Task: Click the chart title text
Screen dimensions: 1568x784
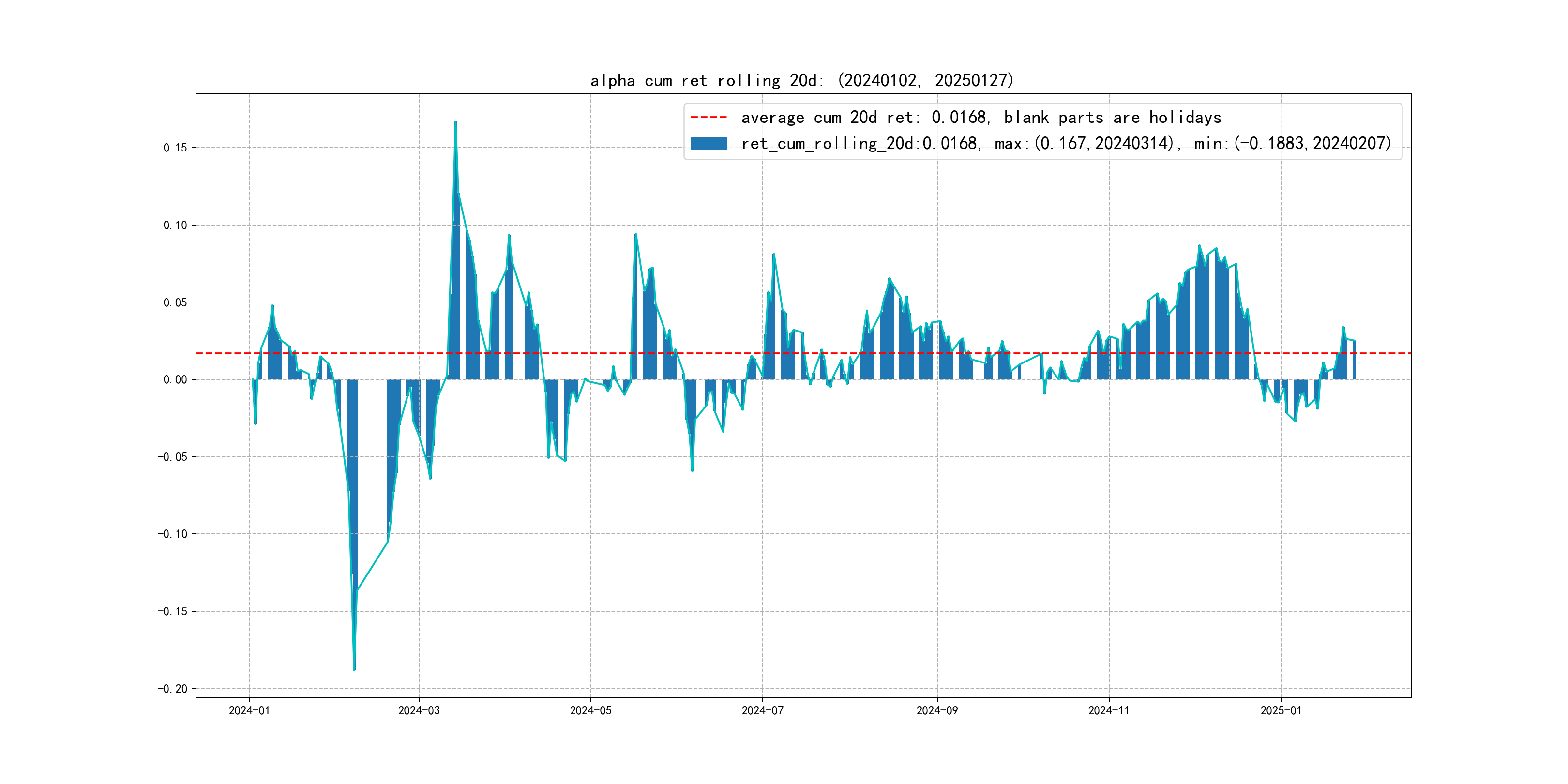Action: pos(801,80)
